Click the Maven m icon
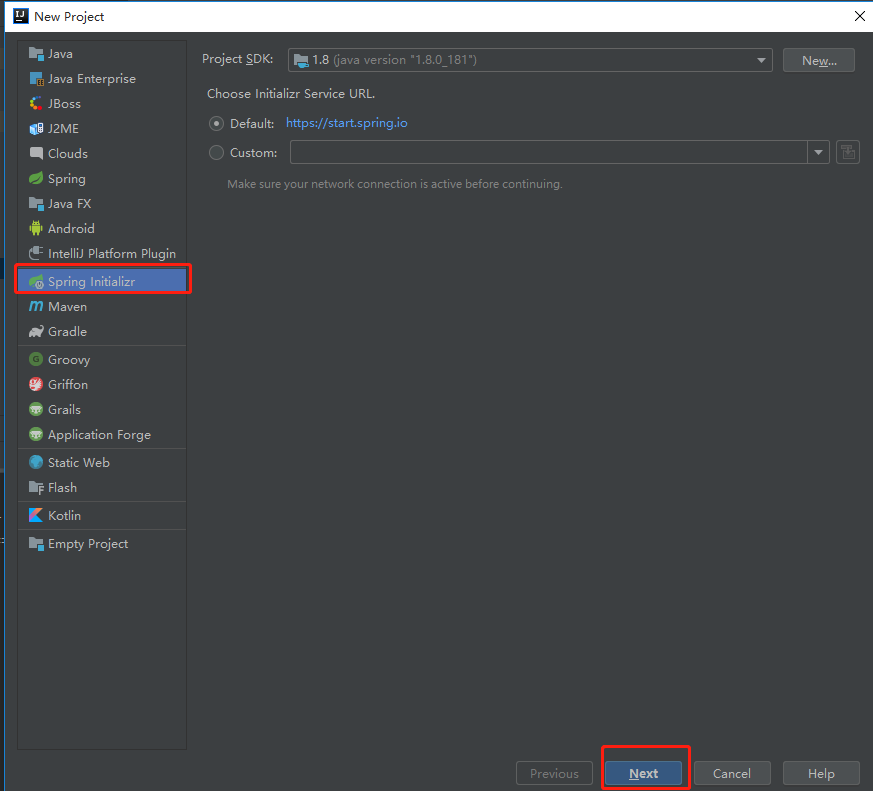The width and height of the screenshot is (873, 791). tap(36, 307)
